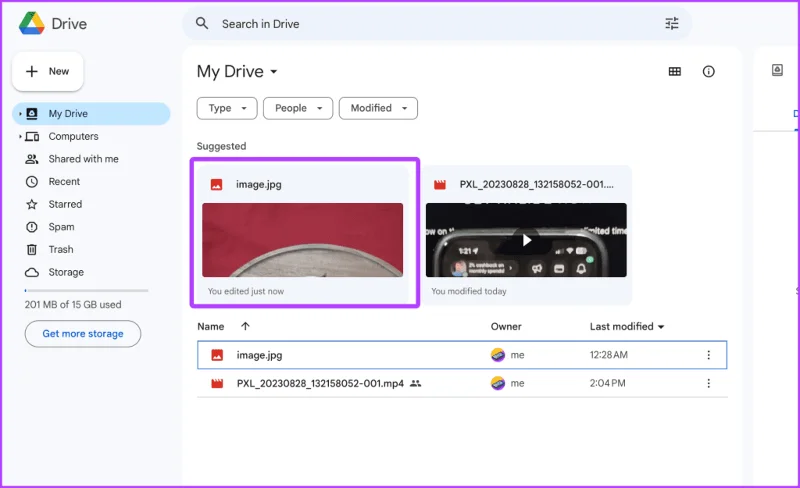Select My Drive in sidebar

(x=91, y=113)
